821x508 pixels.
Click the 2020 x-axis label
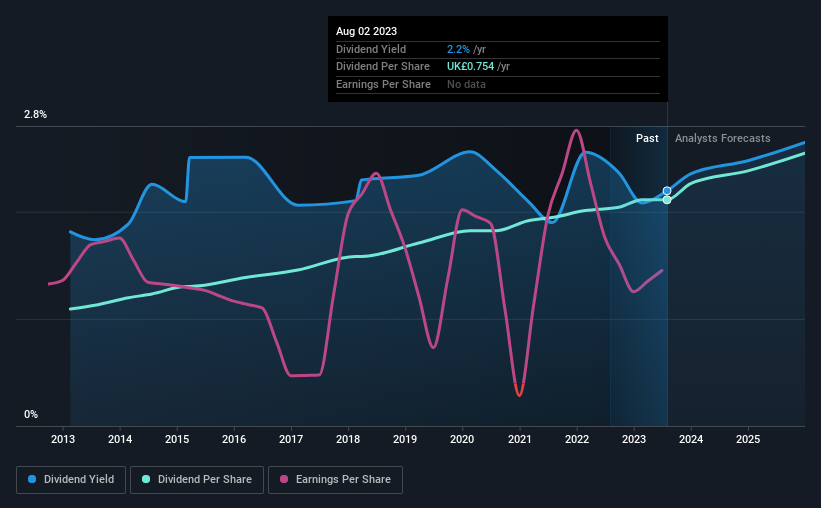462,439
